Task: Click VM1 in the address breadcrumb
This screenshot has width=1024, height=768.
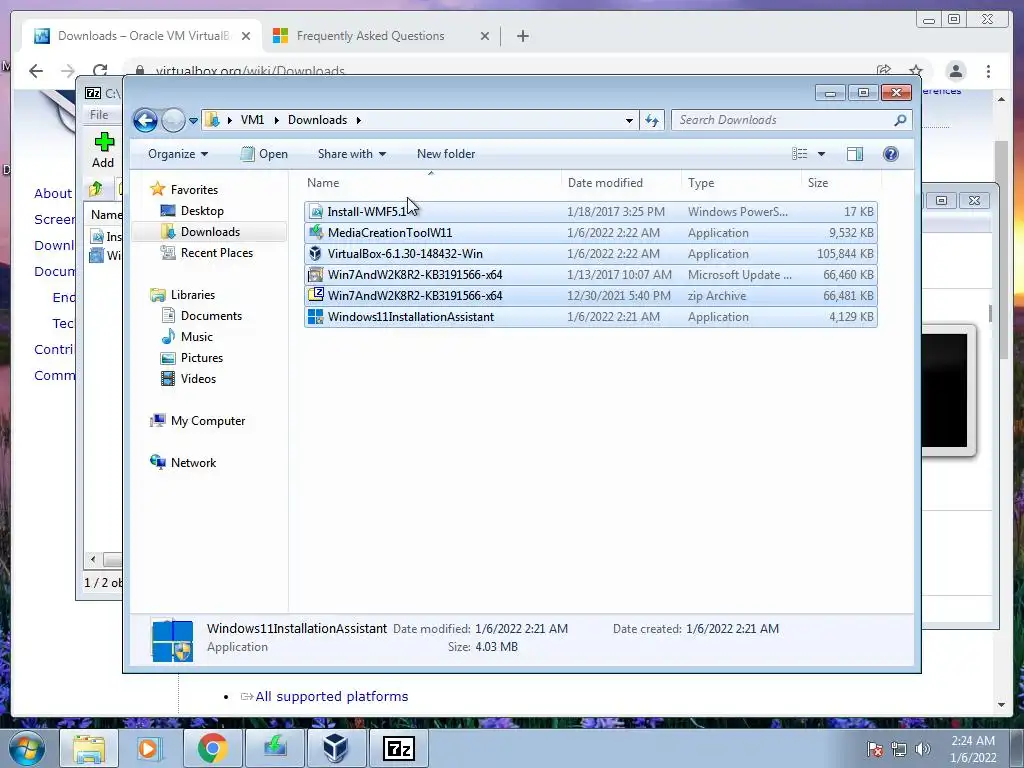Action: coord(252,120)
